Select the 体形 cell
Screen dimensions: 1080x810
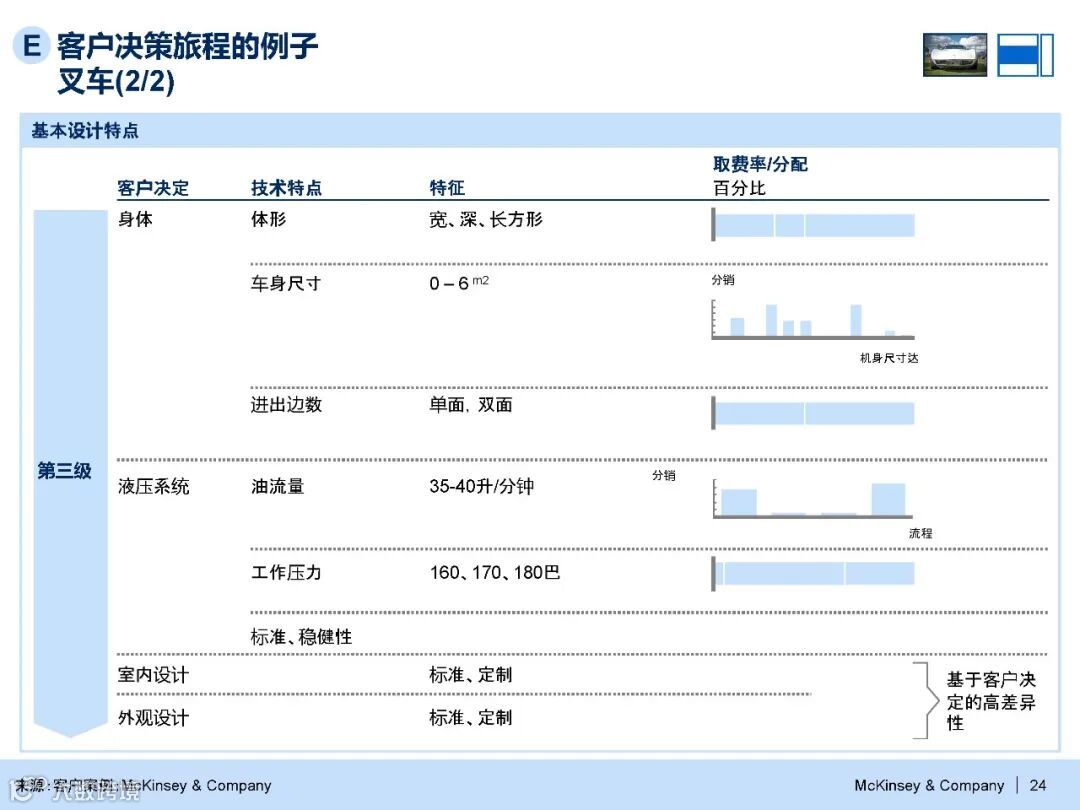point(269,219)
